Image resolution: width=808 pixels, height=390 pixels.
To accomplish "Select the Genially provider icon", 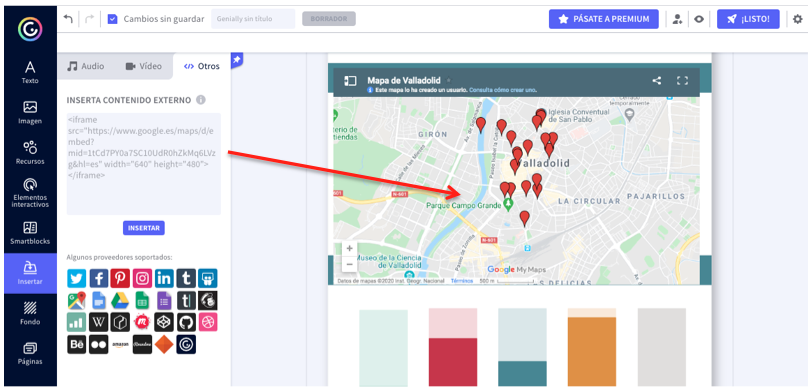I will (186, 344).
